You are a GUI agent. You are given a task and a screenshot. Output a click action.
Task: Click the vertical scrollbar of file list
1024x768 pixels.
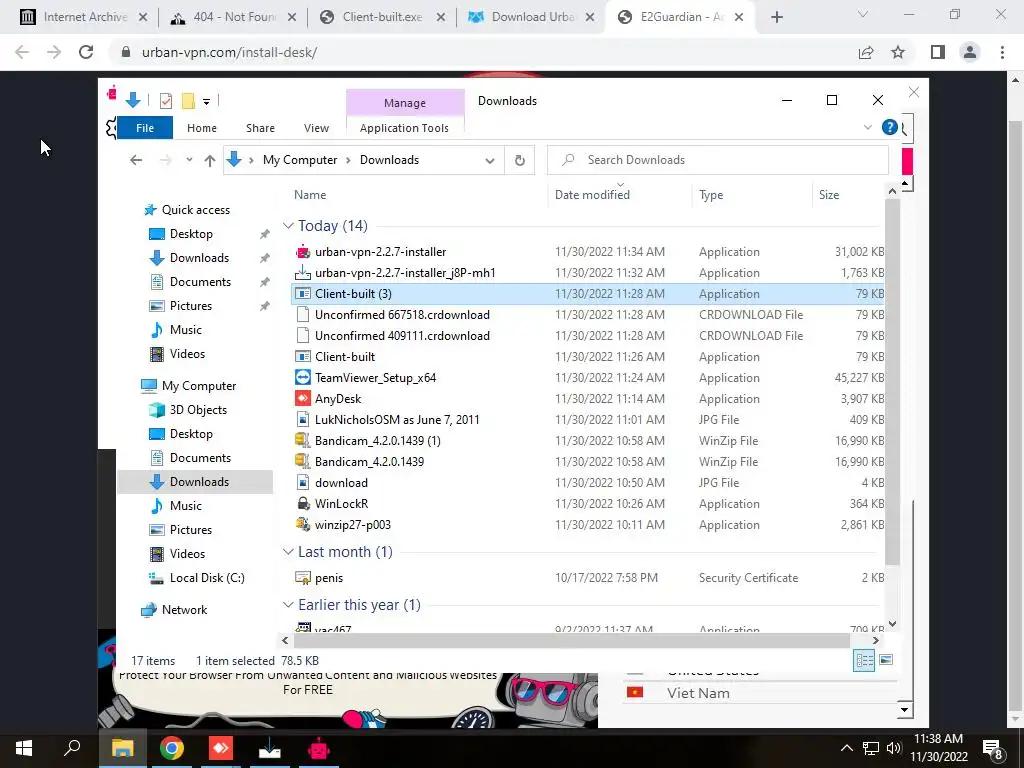pos(892,382)
